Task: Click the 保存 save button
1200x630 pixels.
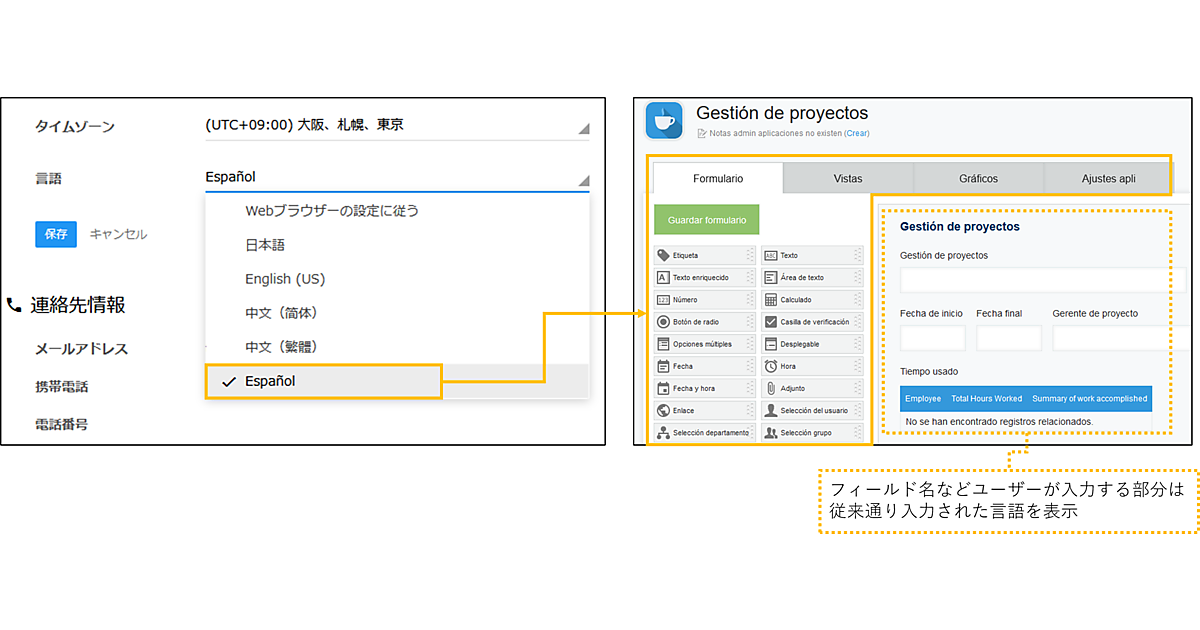Action: (x=56, y=234)
